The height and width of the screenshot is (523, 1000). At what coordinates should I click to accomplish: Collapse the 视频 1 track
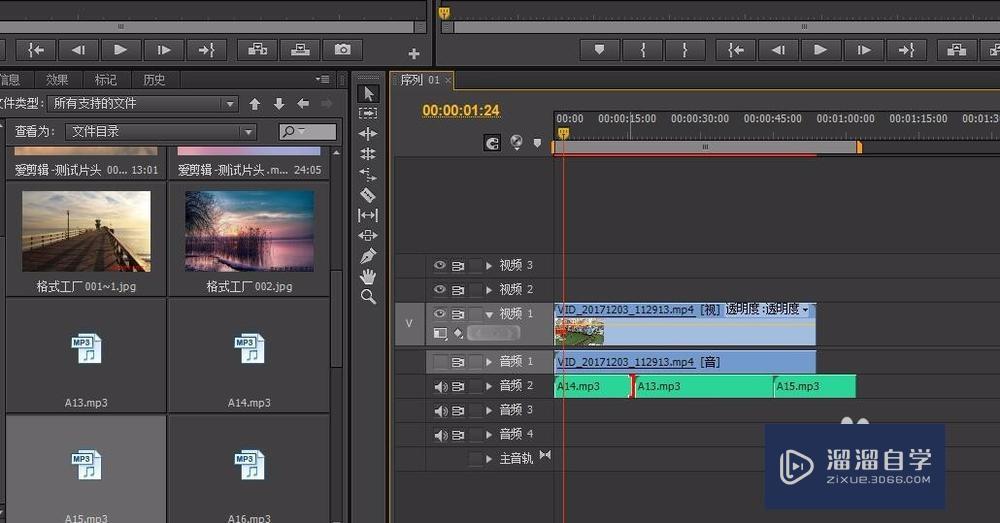tap(489, 314)
